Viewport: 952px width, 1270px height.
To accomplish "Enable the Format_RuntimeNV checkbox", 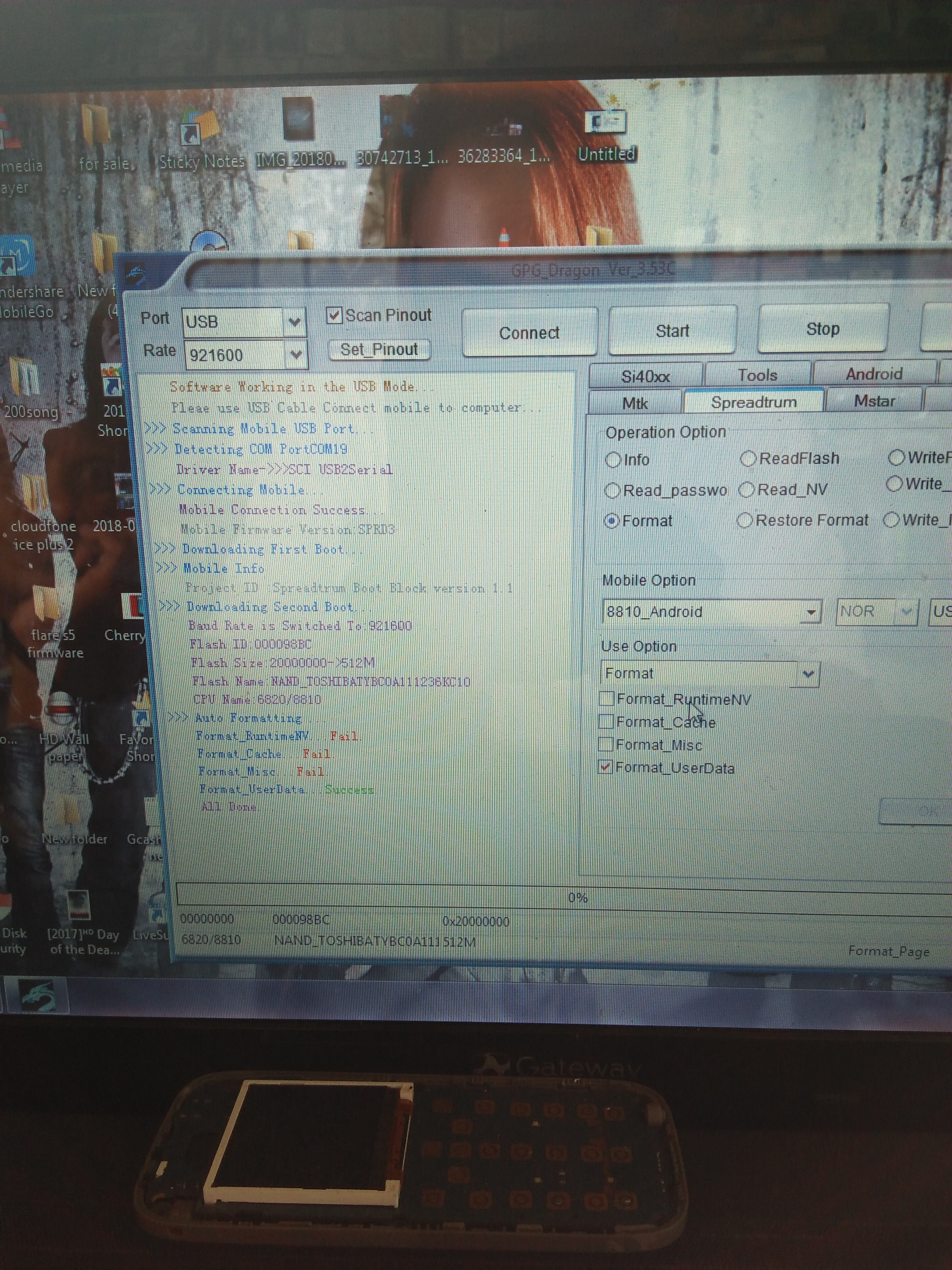I will coord(607,699).
